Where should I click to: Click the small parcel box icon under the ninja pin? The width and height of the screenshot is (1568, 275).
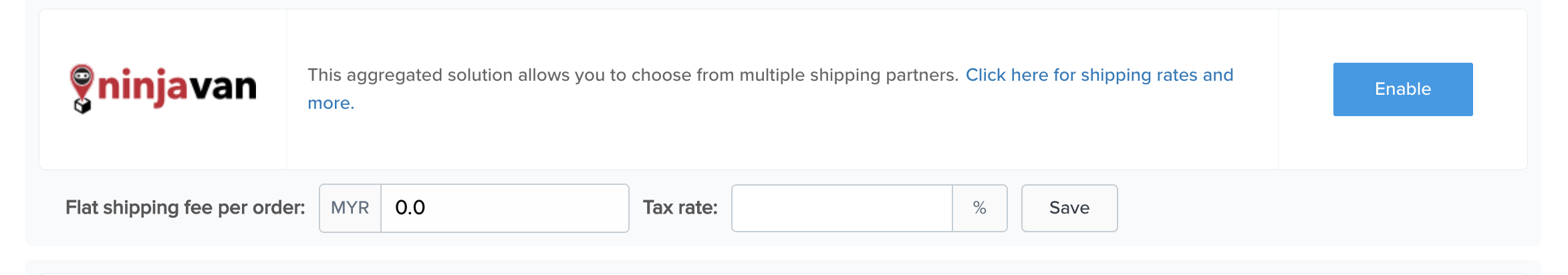82,106
